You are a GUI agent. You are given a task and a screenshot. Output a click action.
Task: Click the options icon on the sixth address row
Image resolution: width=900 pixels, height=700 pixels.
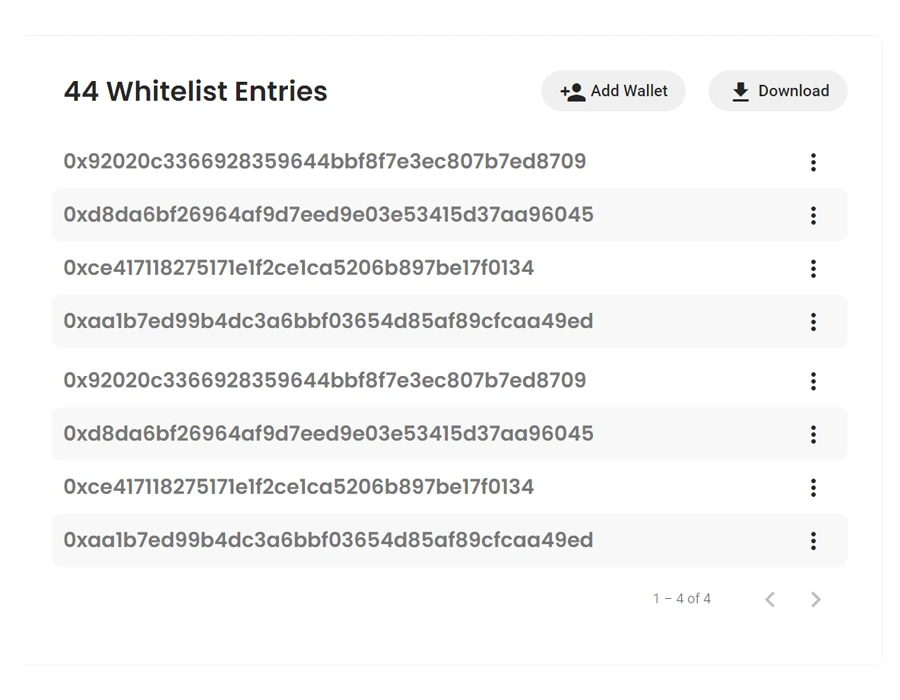click(x=814, y=434)
